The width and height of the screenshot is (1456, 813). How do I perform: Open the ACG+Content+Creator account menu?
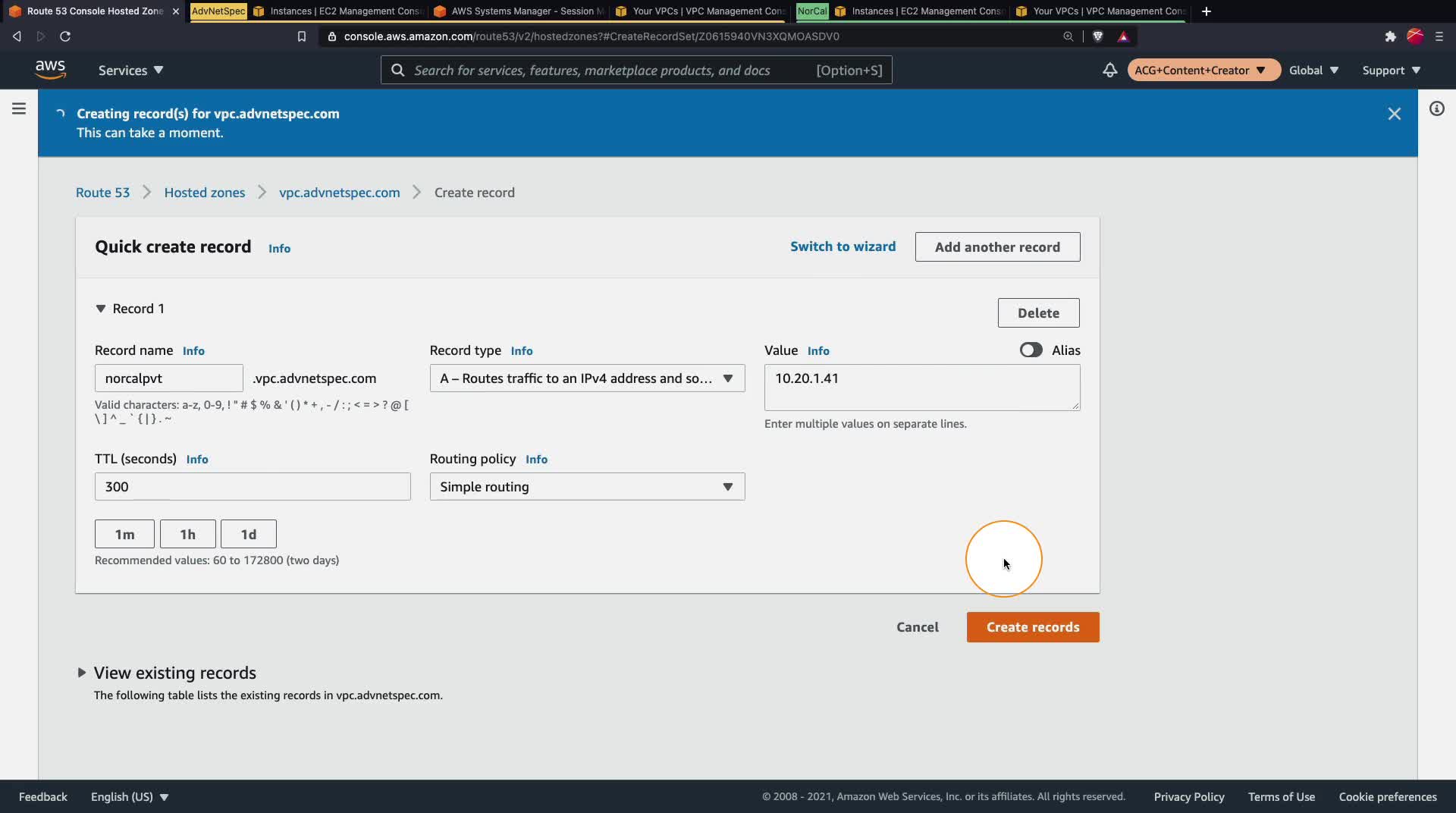(x=1203, y=70)
